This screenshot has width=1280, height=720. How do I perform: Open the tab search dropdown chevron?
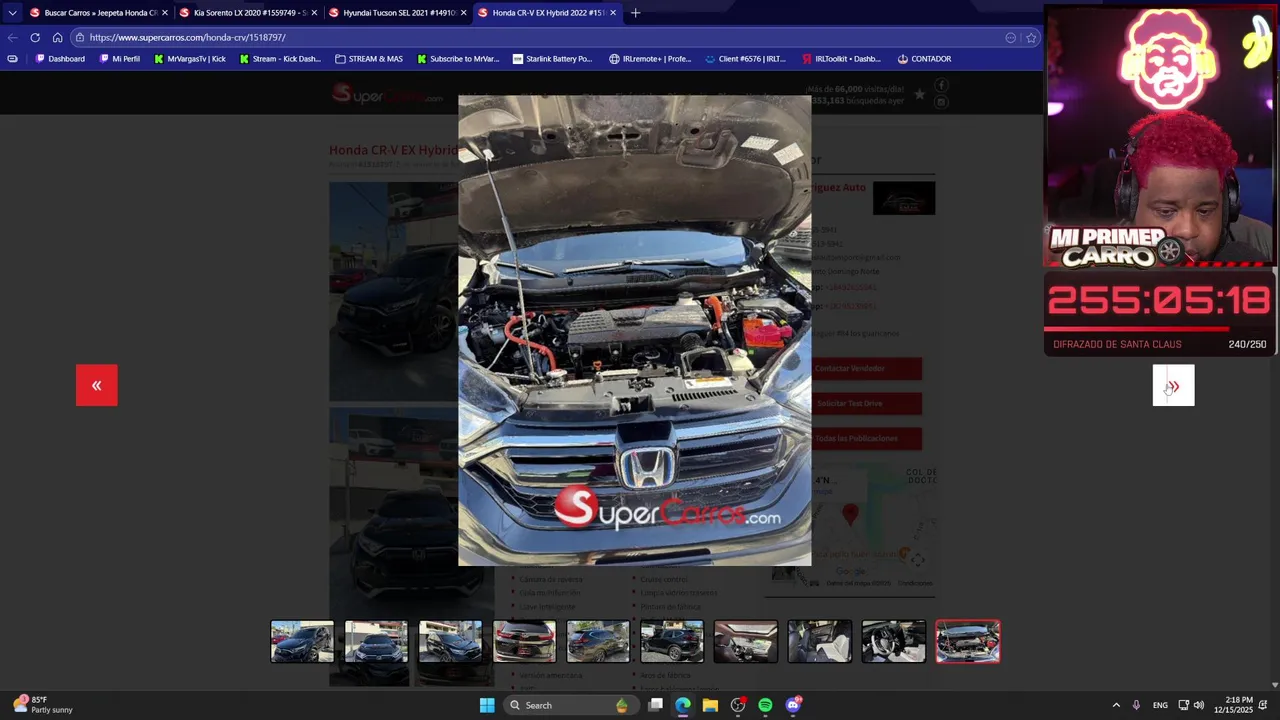pyautogui.click(x=12, y=13)
